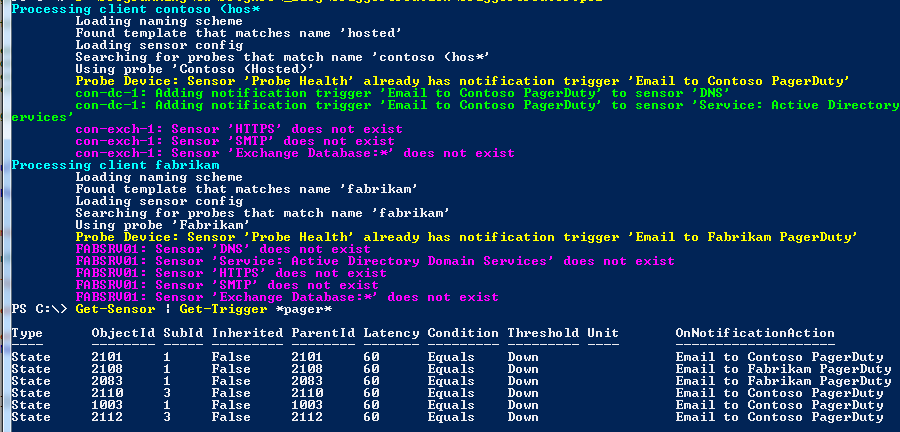Click the Inherited column header
Viewport: 900px width, 432px height.
[x=247, y=333]
